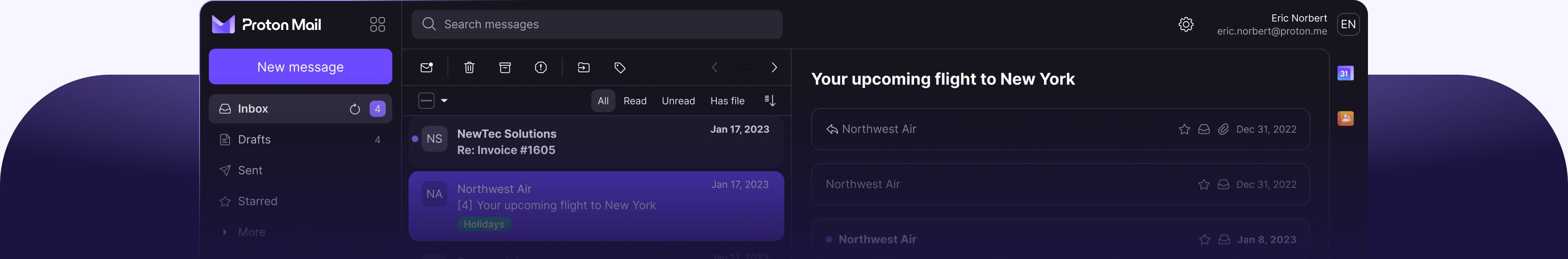
Task: Select the Has file filter
Action: pyautogui.click(x=727, y=101)
